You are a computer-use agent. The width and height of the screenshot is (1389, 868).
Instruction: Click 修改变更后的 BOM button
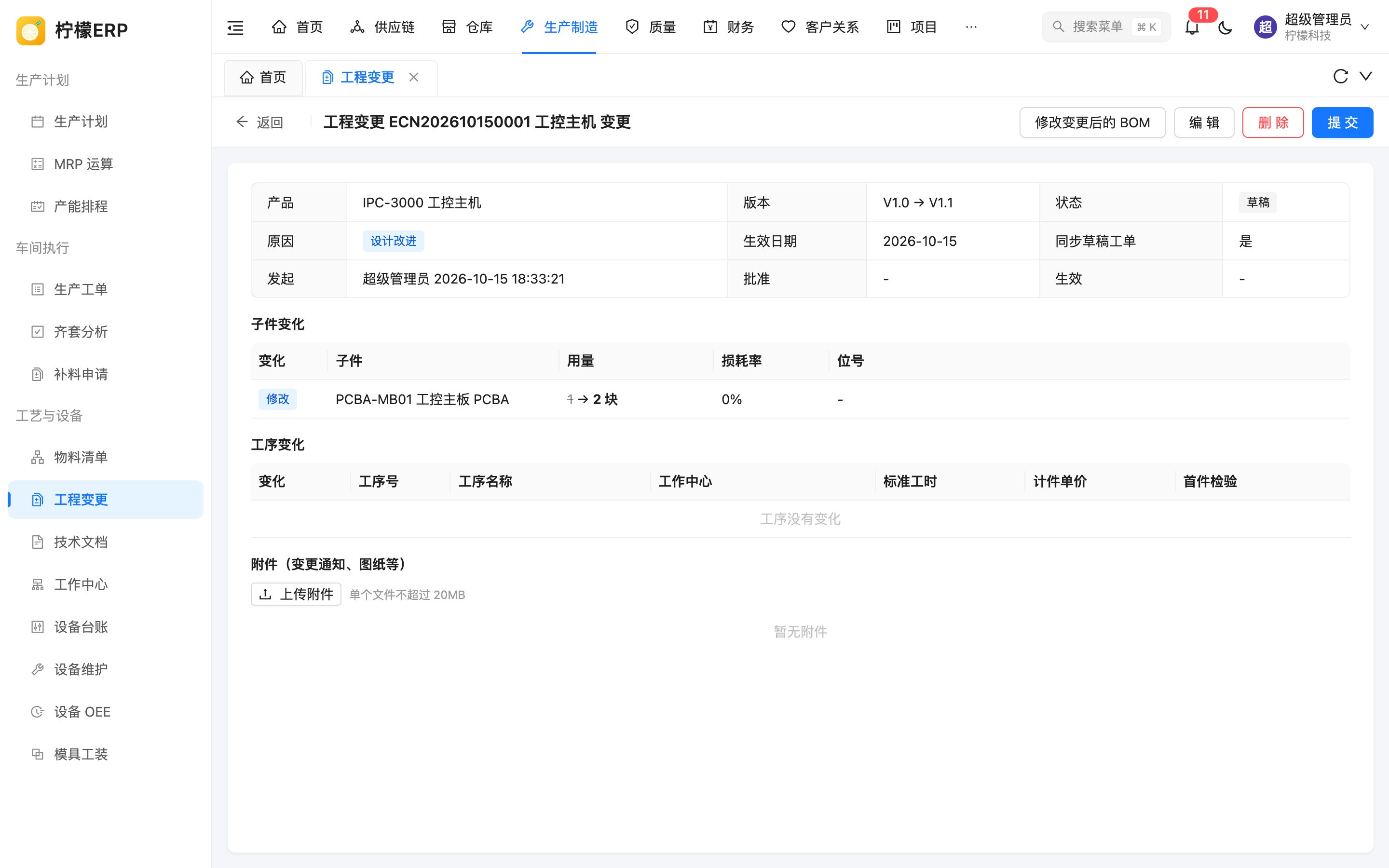pos(1092,122)
